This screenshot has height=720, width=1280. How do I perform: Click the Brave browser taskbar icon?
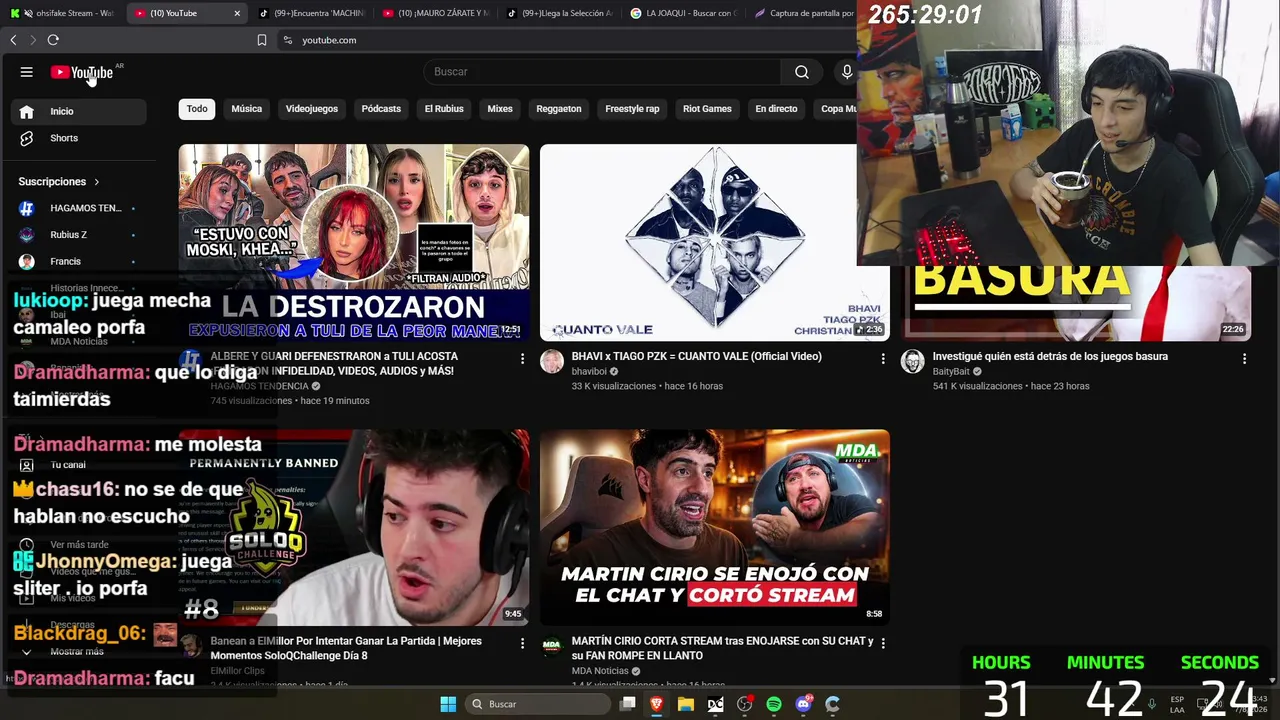pyautogui.click(x=657, y=704)
